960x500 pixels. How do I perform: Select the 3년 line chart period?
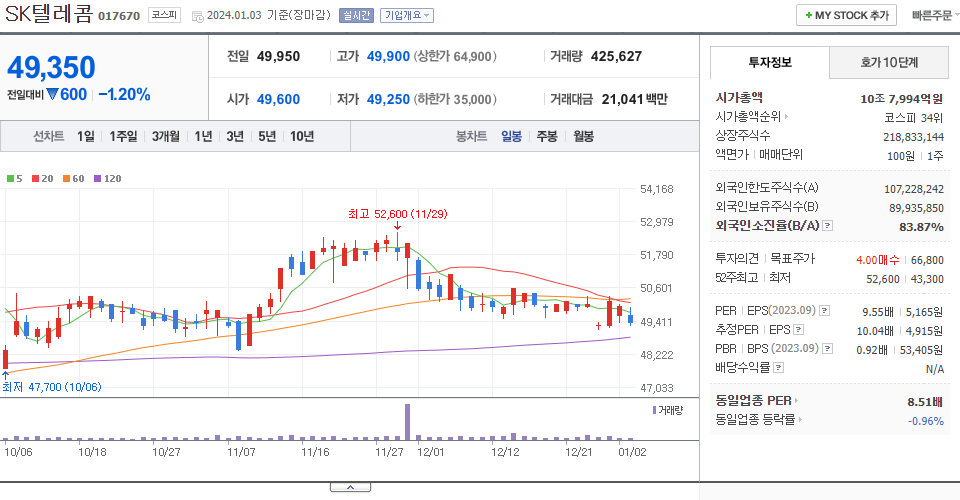(x=235, y=136)
